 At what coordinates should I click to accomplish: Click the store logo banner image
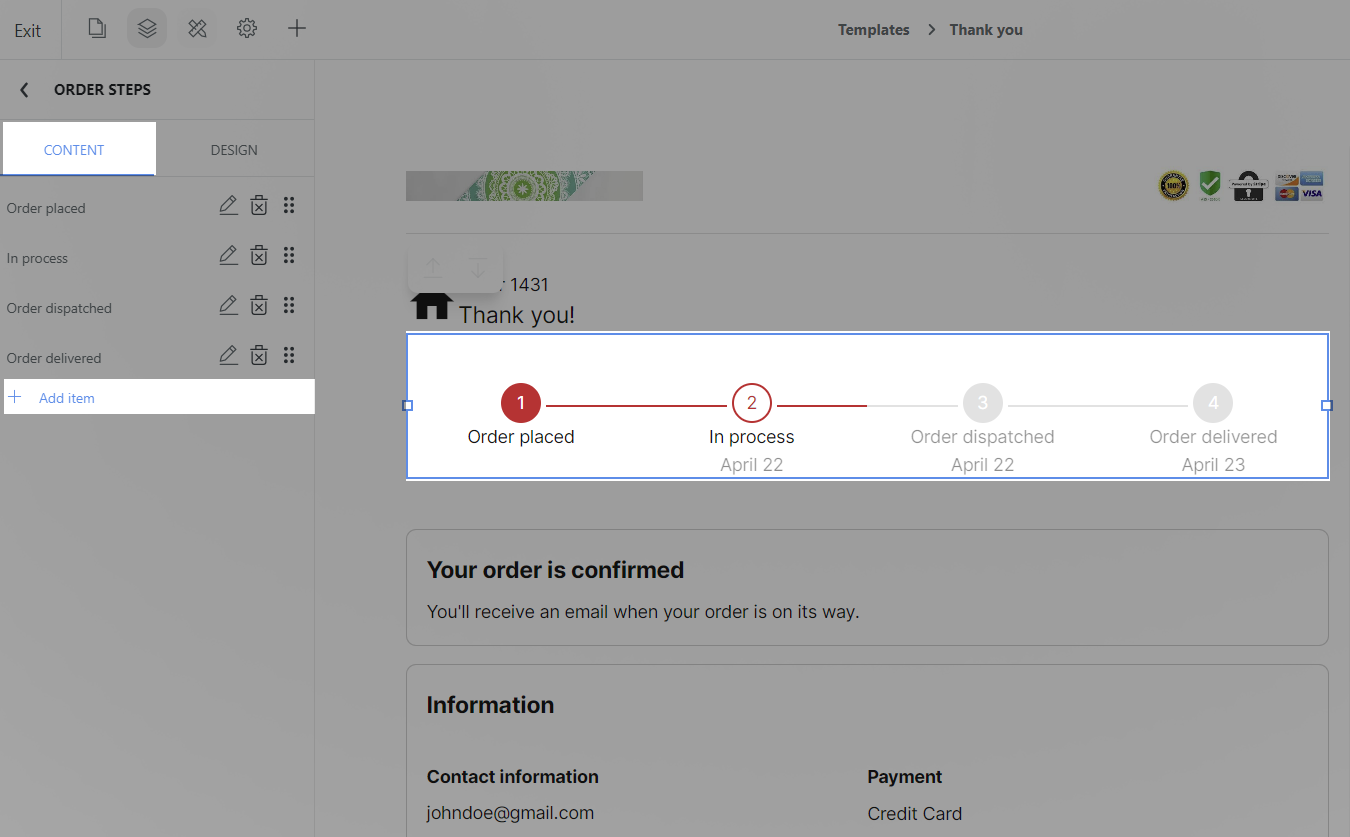(524, 186)
